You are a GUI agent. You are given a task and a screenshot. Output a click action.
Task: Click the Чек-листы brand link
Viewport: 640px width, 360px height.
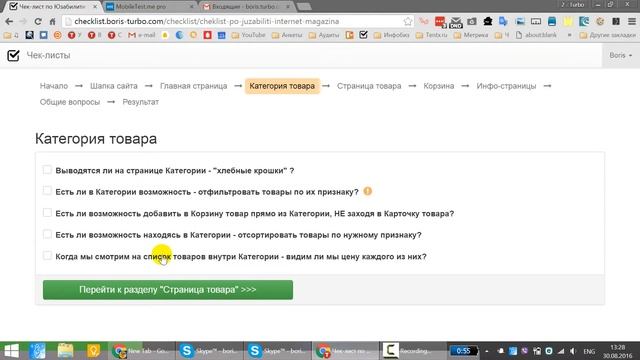pos(48,55)
